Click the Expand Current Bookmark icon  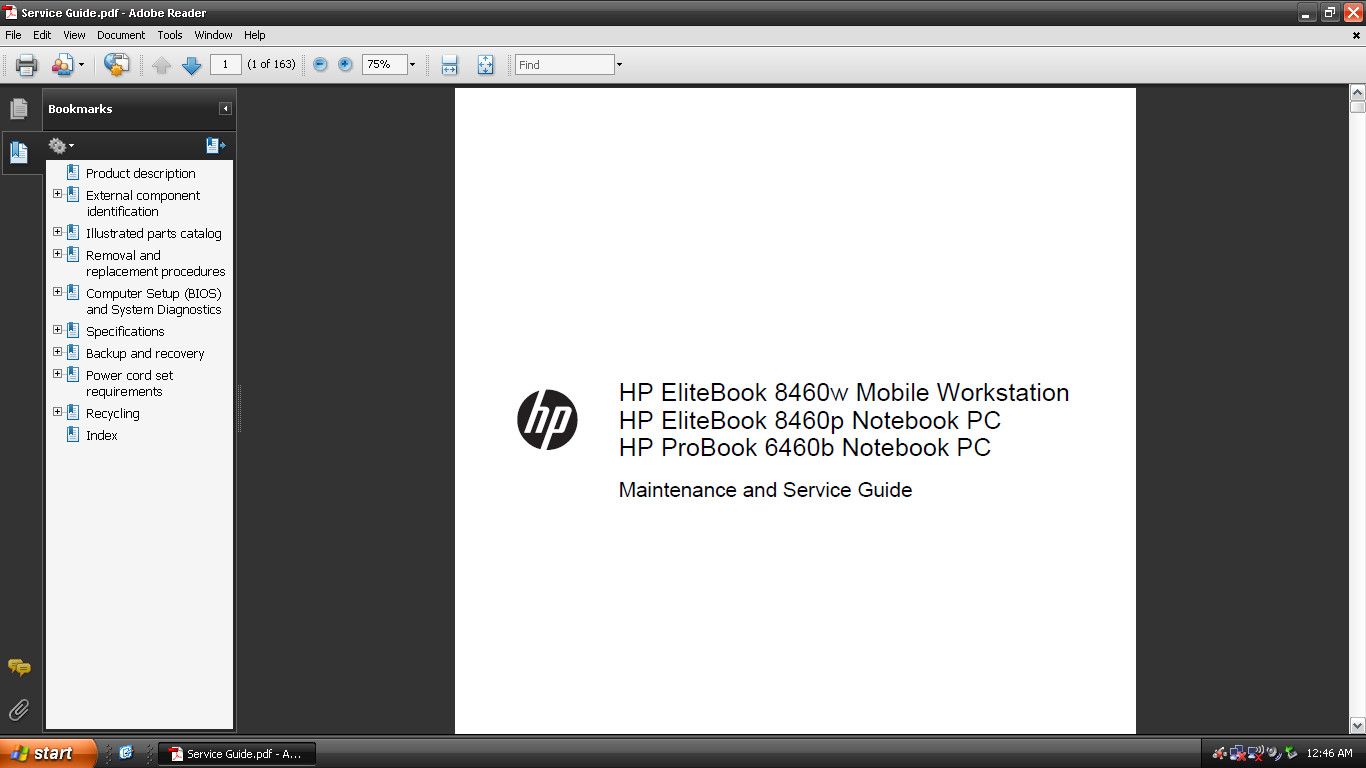coord(215,146)
